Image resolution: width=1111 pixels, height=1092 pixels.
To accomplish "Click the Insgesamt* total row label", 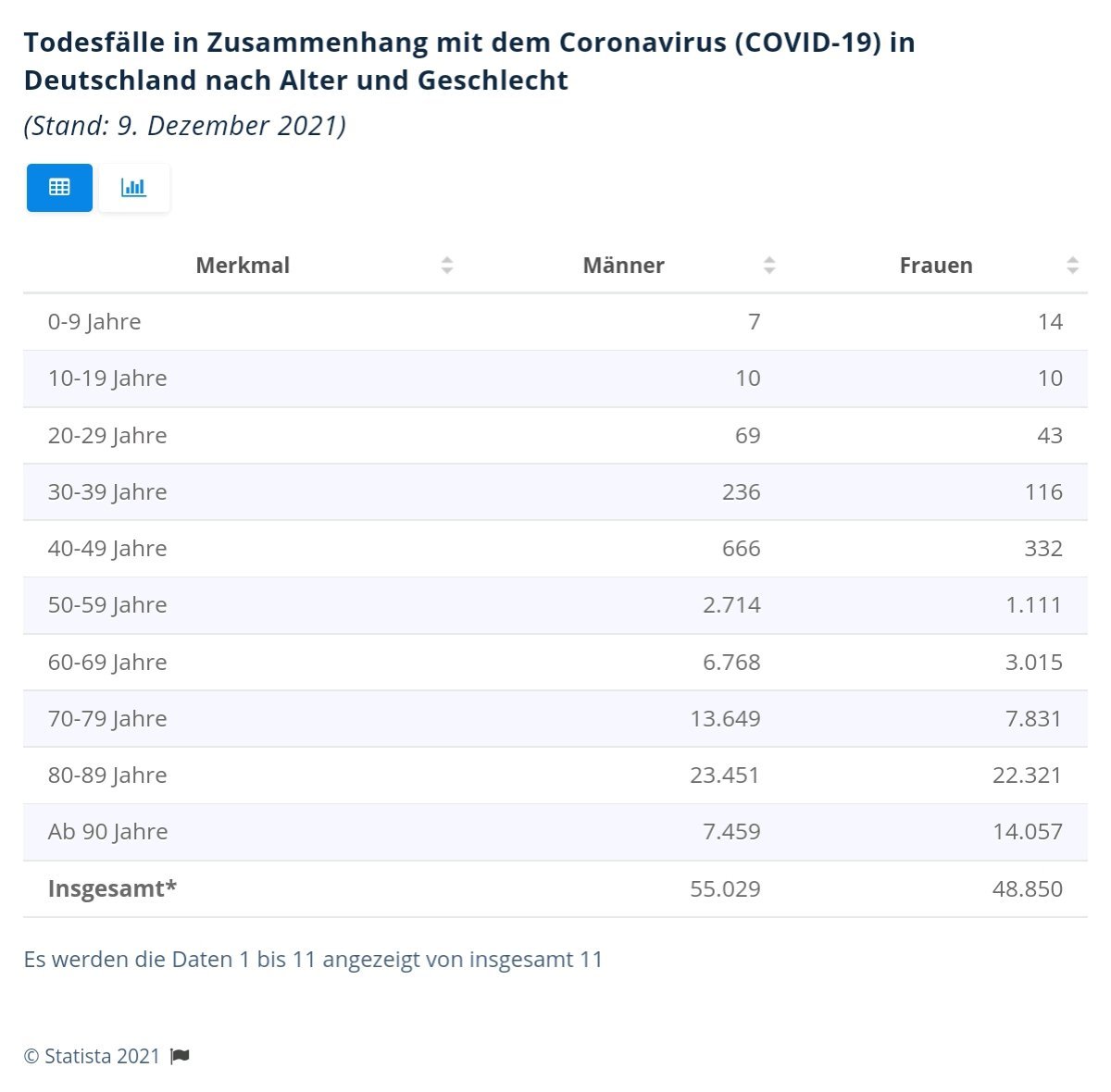I will (112, 888).
